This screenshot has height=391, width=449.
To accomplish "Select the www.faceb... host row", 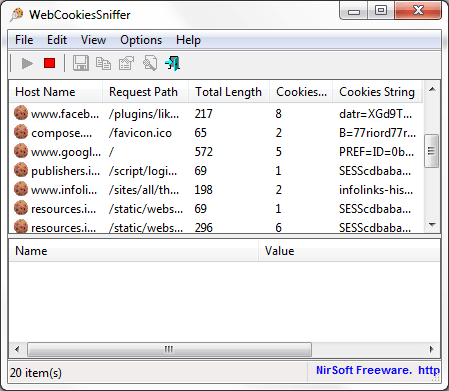I will tap(216, 114).
